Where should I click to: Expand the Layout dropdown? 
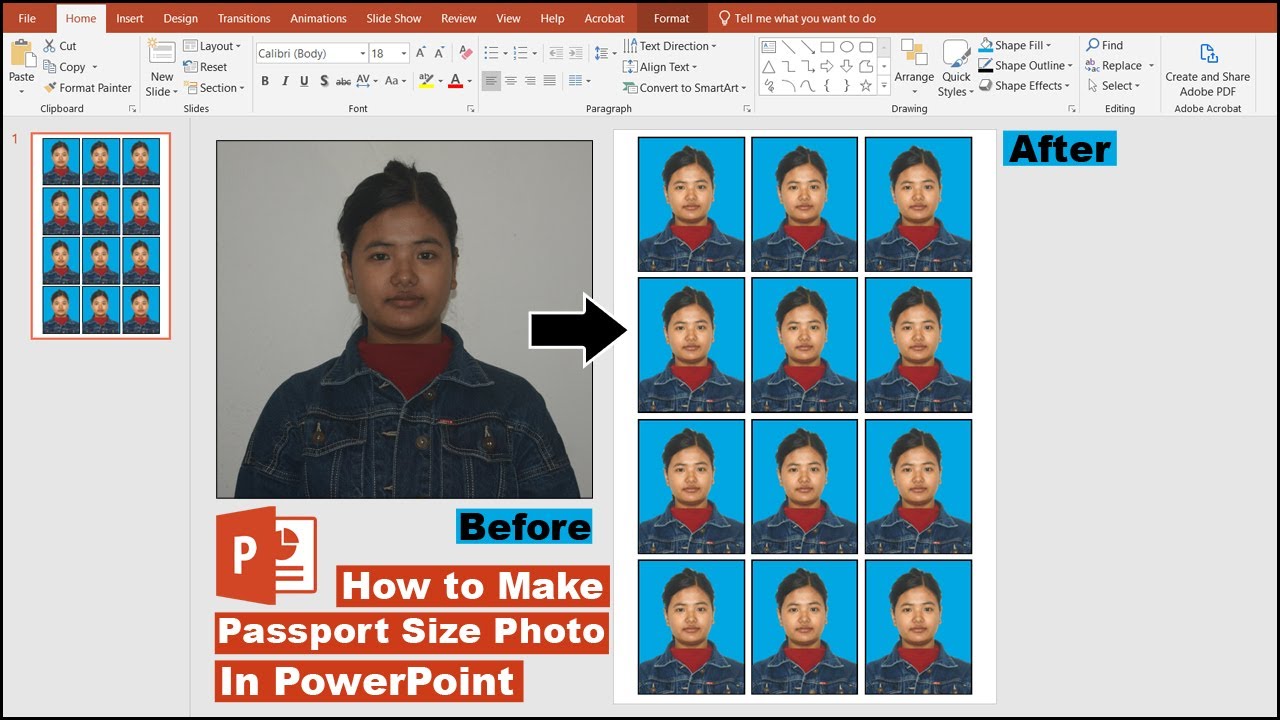pos(213,46)
